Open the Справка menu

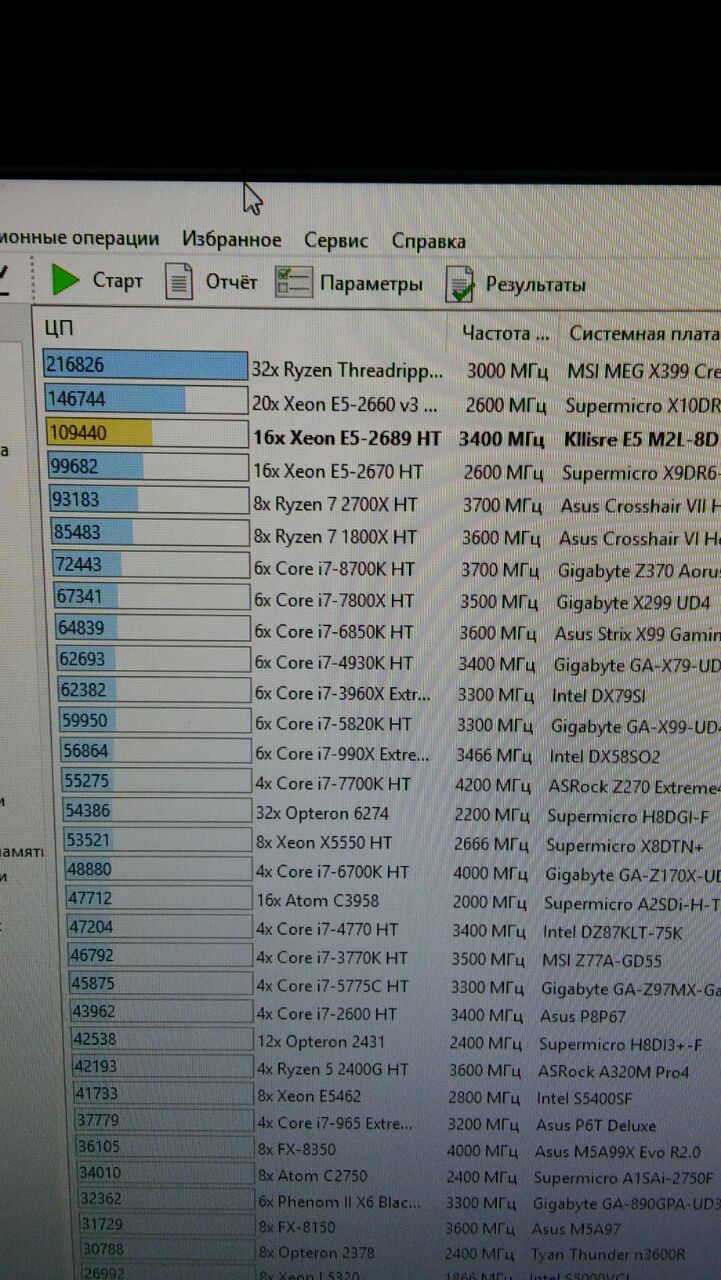[x=429, y=242]
